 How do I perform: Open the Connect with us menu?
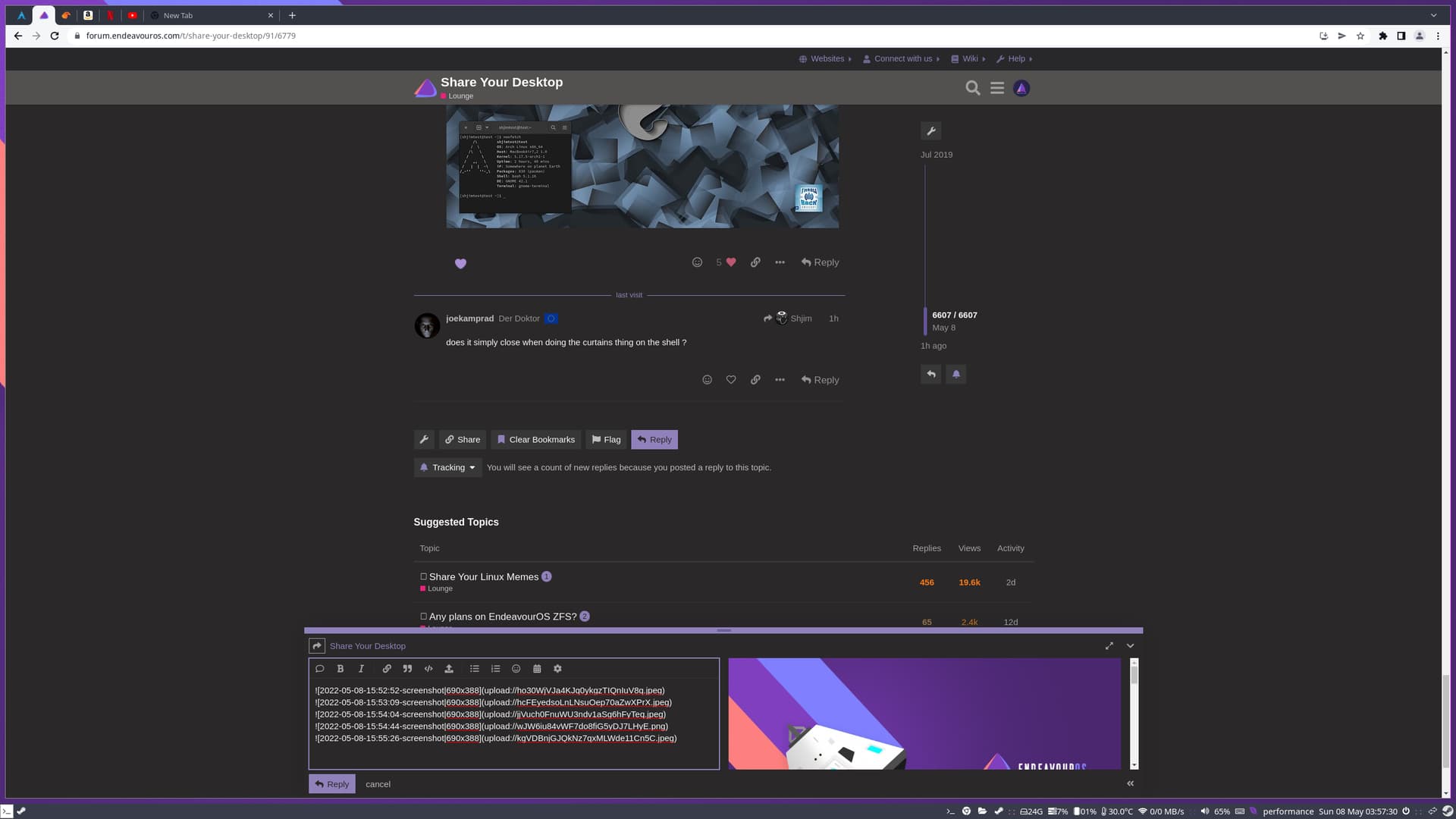901,59
